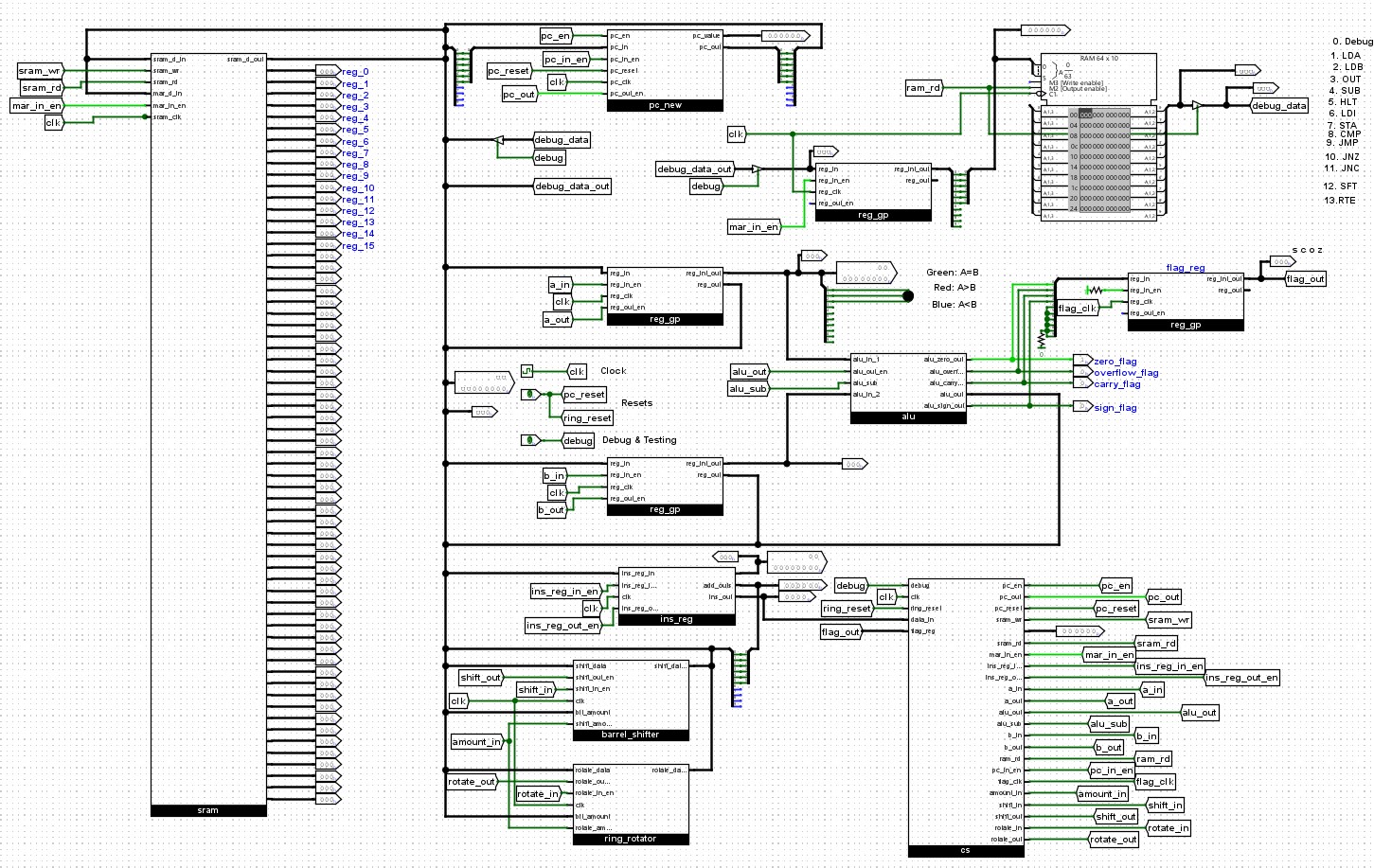Select the ring_rotator subcircuit block

pyautogui.click(x=631, y=805)
